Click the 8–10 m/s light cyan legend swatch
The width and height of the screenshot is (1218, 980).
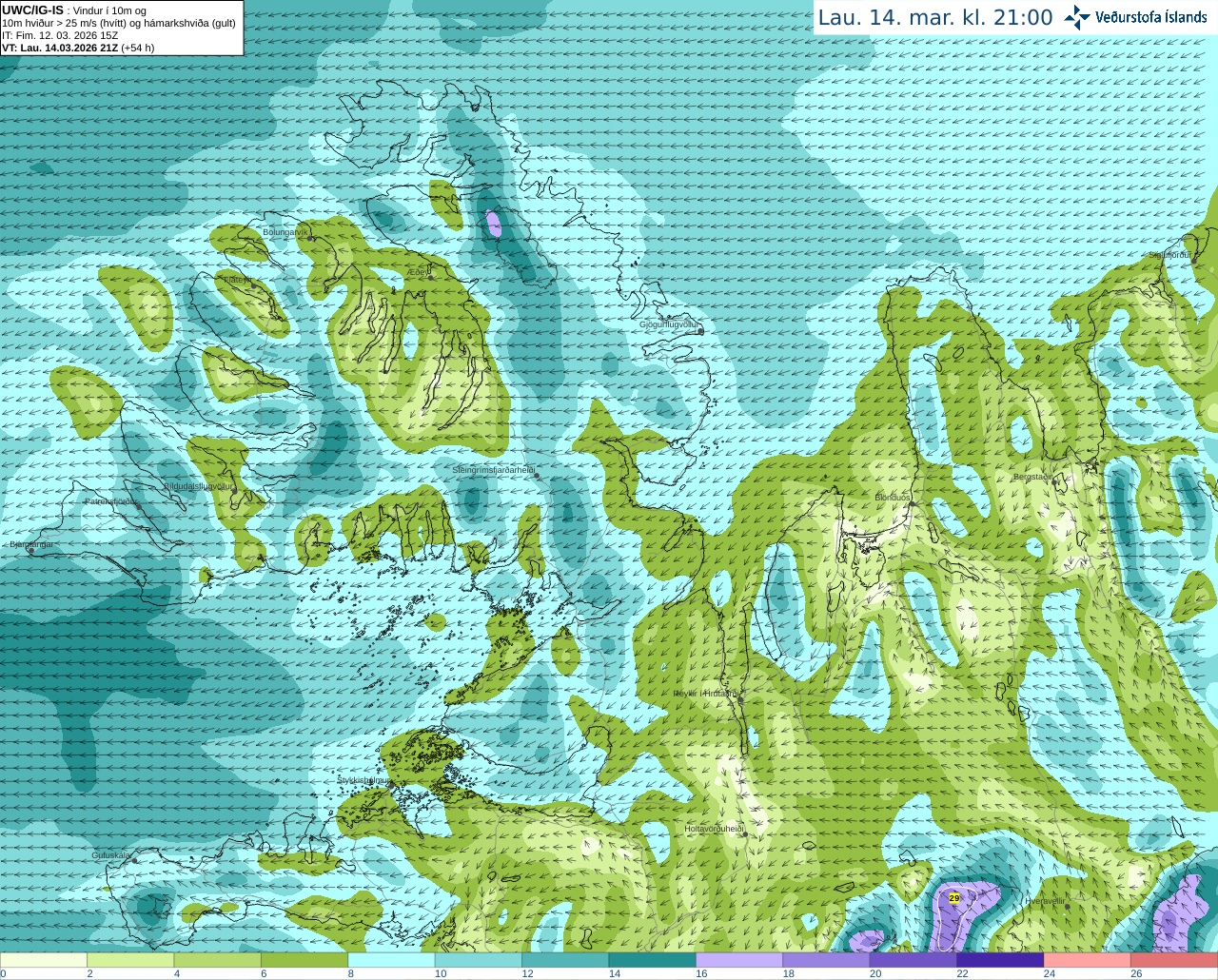tap(392, 960)
